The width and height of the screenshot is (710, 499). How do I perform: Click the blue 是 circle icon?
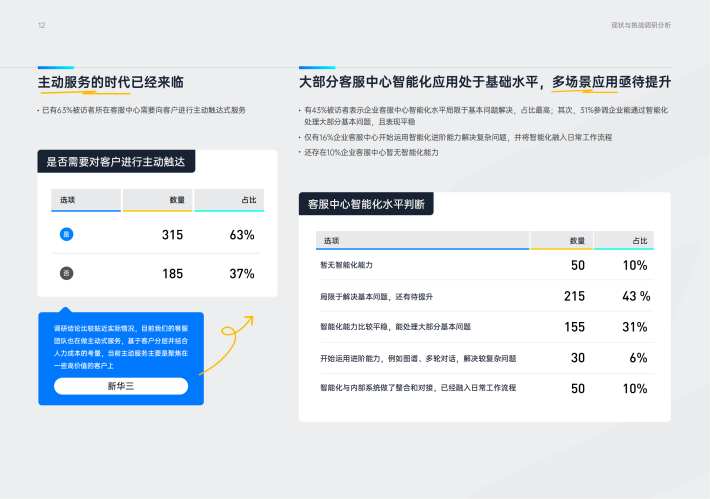click(x=67, y=235)
